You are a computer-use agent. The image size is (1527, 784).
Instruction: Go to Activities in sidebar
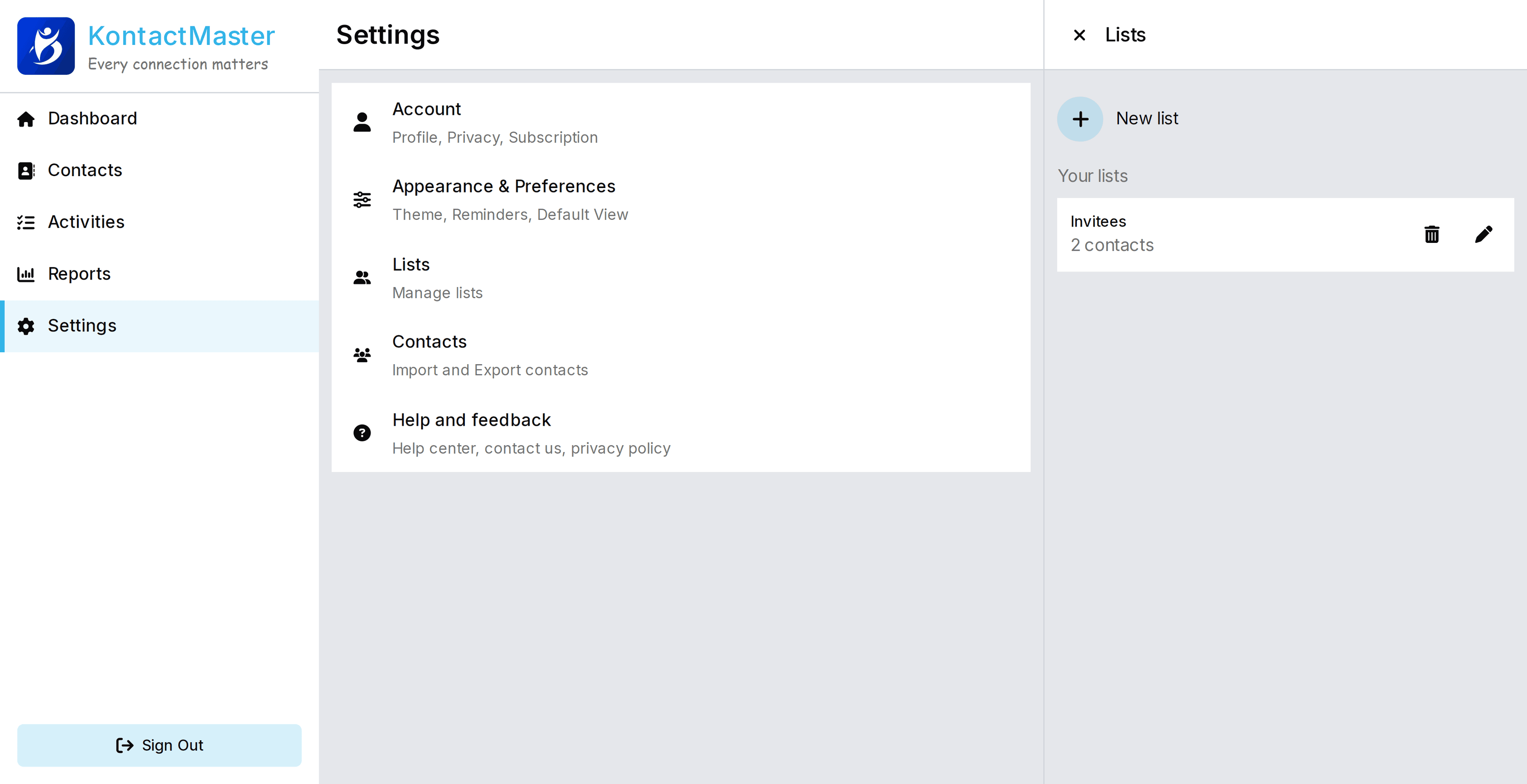click(x=86, y=222)
